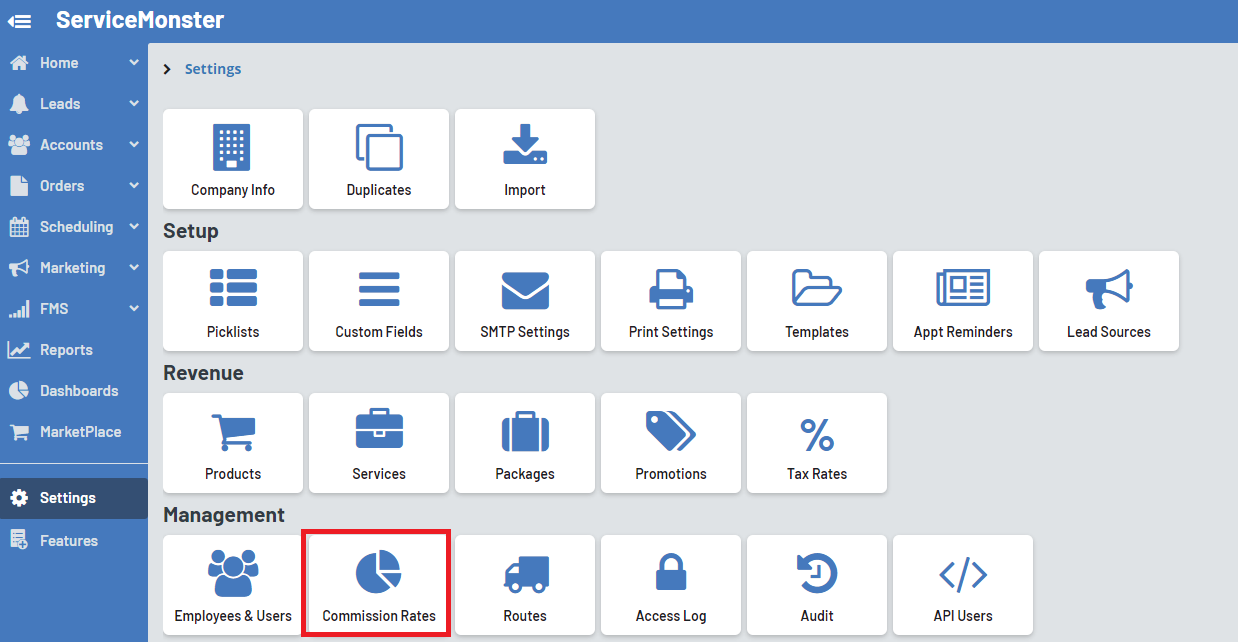
Task: Click the Appt Reminders tile
Action: [x=962, y=301]
